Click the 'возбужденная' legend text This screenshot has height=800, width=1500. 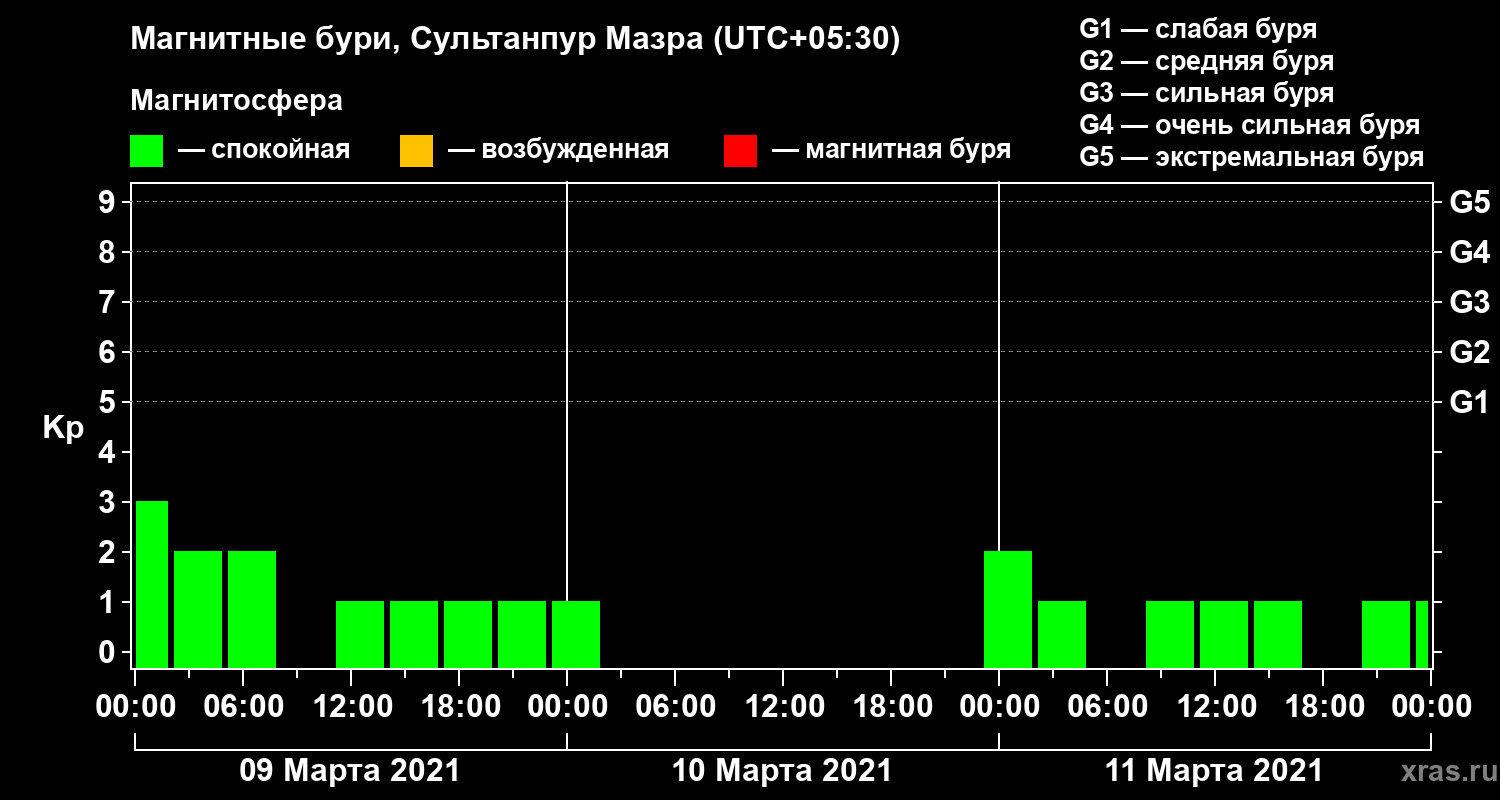(575, 151)
